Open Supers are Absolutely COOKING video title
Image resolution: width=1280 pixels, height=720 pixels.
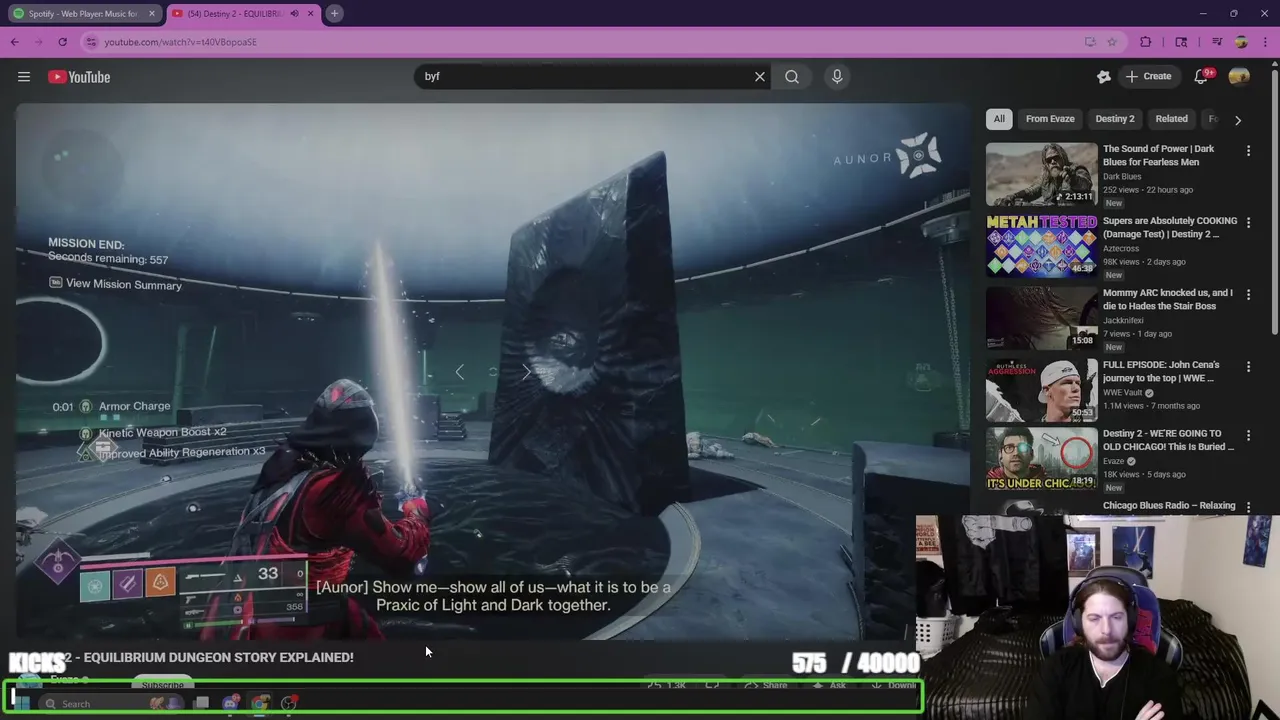[1170, 227]
